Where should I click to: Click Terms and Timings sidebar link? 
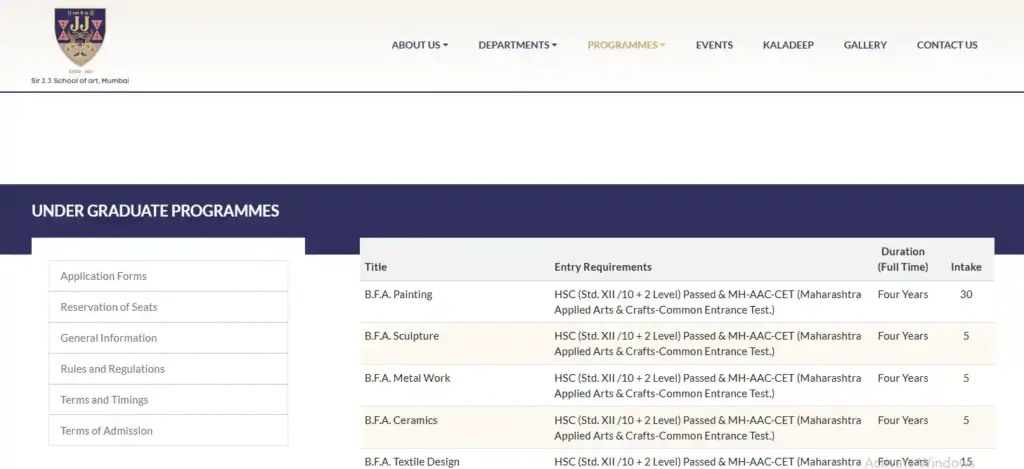(104, 400)
